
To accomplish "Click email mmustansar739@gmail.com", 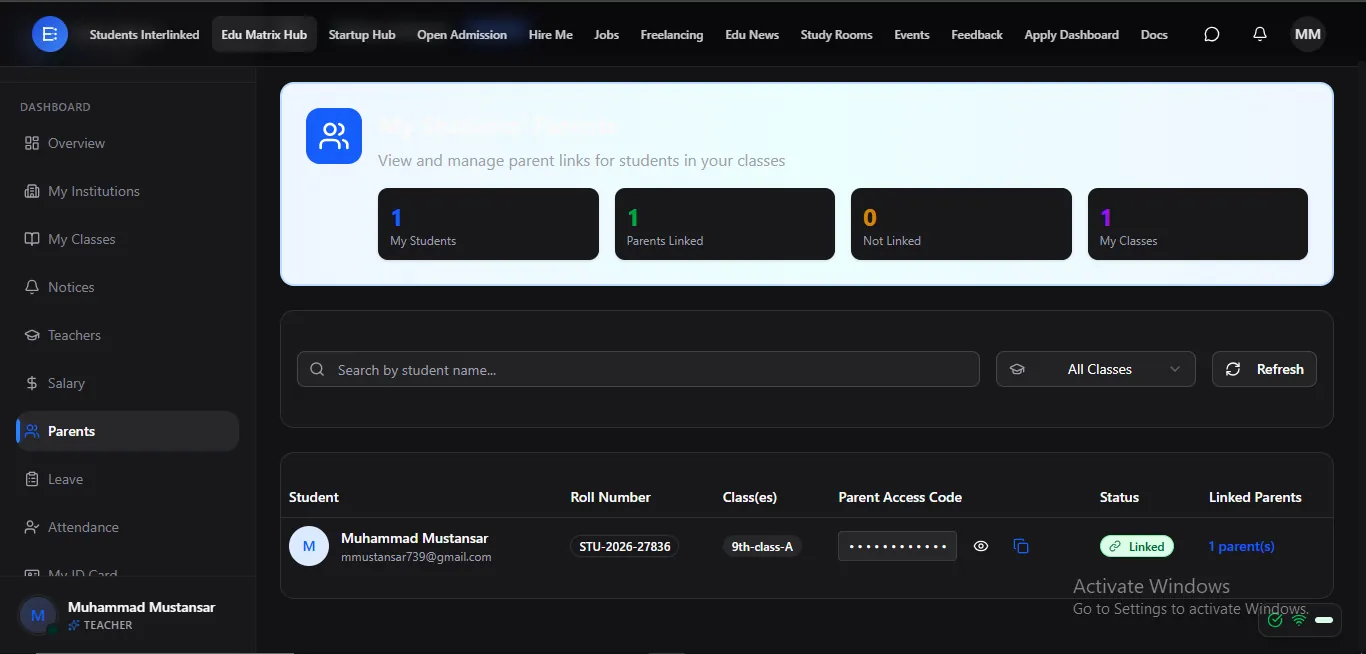I will 416,557.
